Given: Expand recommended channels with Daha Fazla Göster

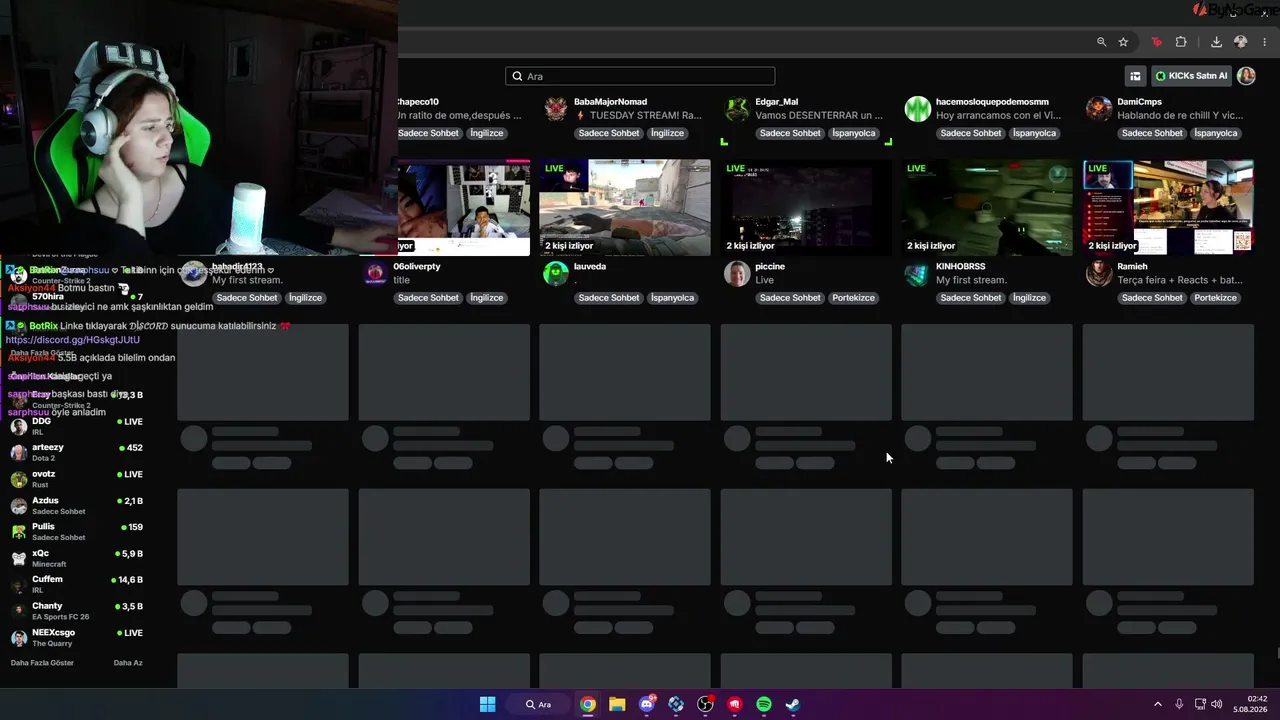Looking at the screenshot, I should (x=42, y=663).
